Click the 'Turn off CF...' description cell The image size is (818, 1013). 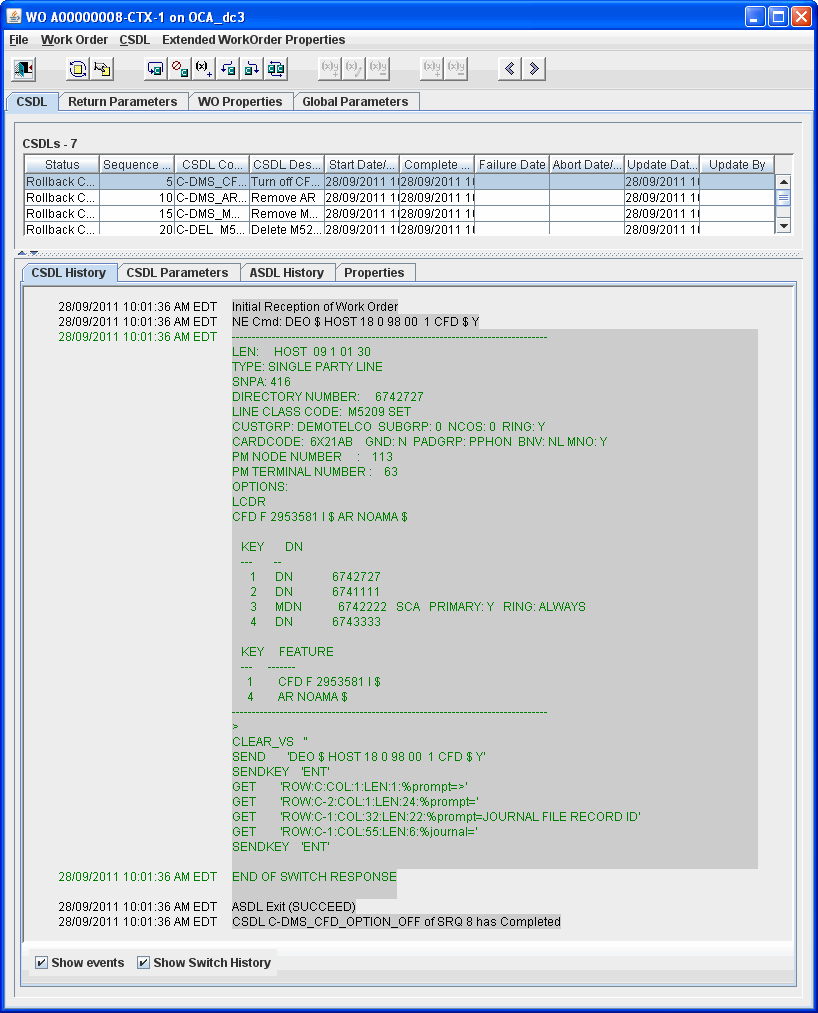pyautogui.click(x=286, y=182)
